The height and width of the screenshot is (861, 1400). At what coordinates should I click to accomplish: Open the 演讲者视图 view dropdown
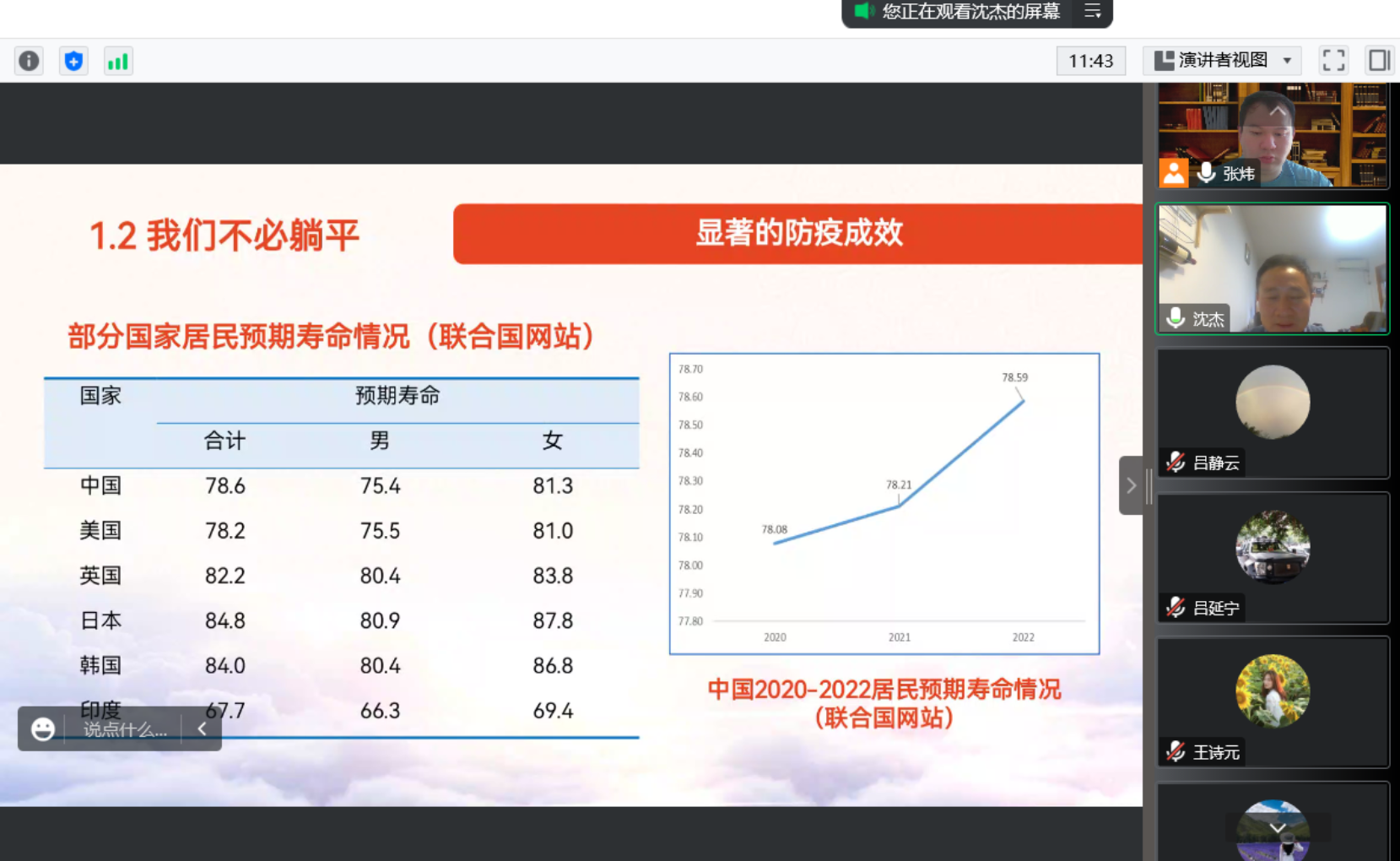(x=1222, y=60)
